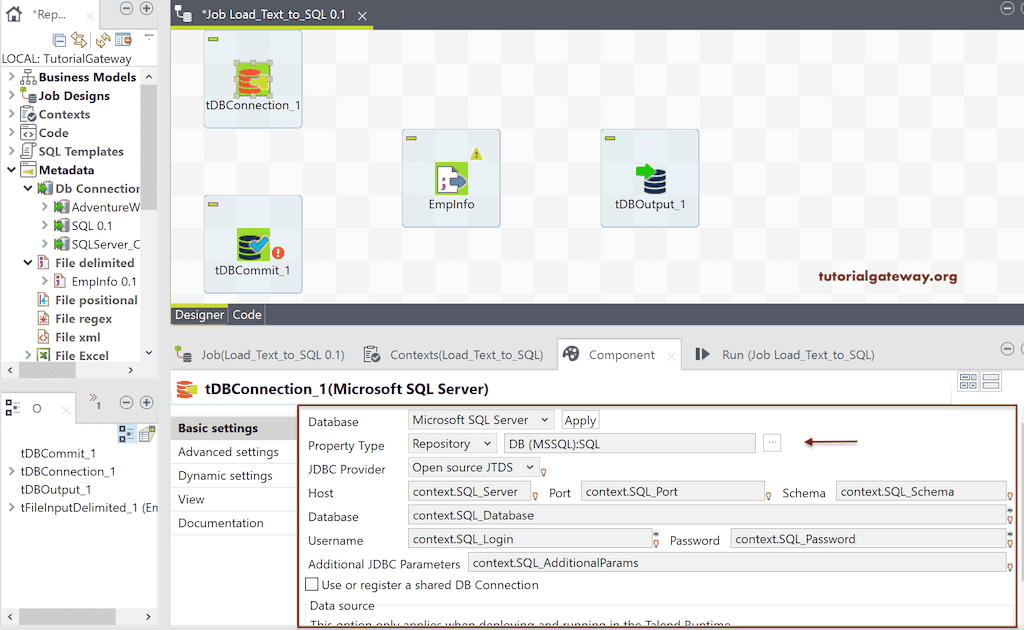Switch to the Code tab

tap(248, 315)
